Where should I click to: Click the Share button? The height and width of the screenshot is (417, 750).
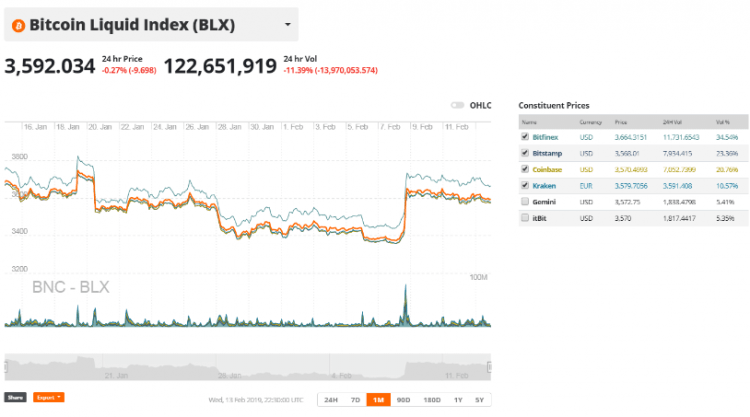[15, 397]
